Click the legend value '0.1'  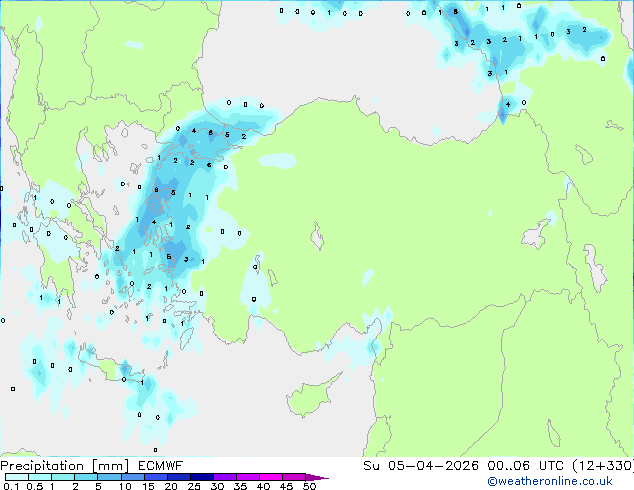[11, 486]
